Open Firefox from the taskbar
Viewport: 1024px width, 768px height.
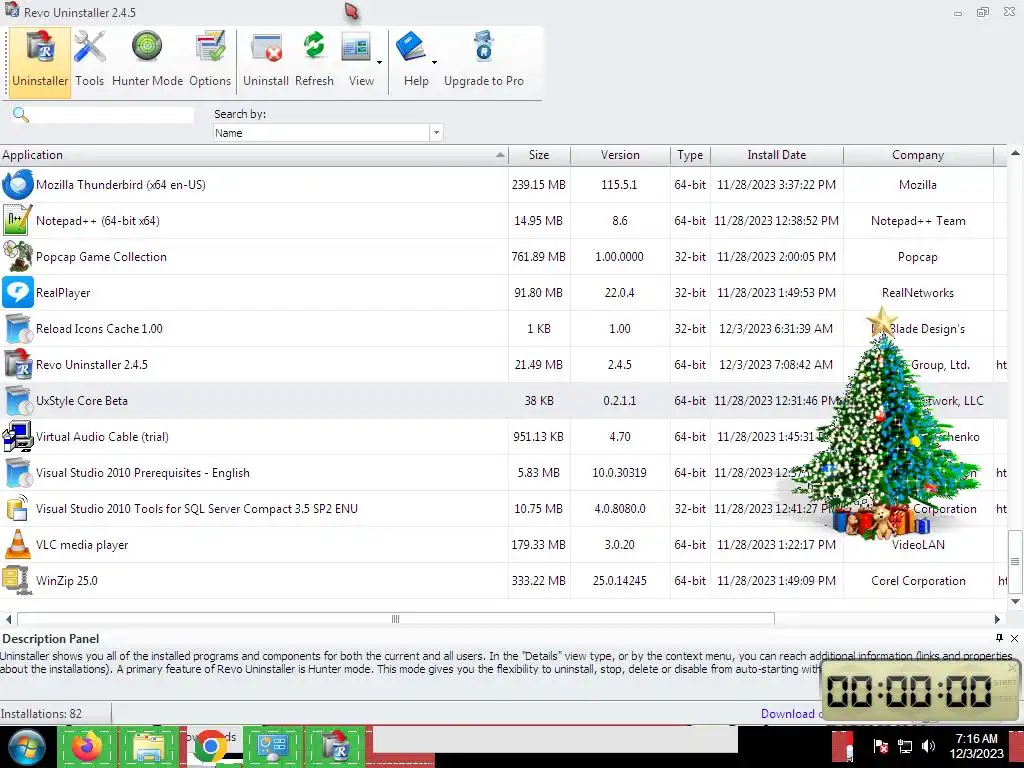[x=87, y=746]
